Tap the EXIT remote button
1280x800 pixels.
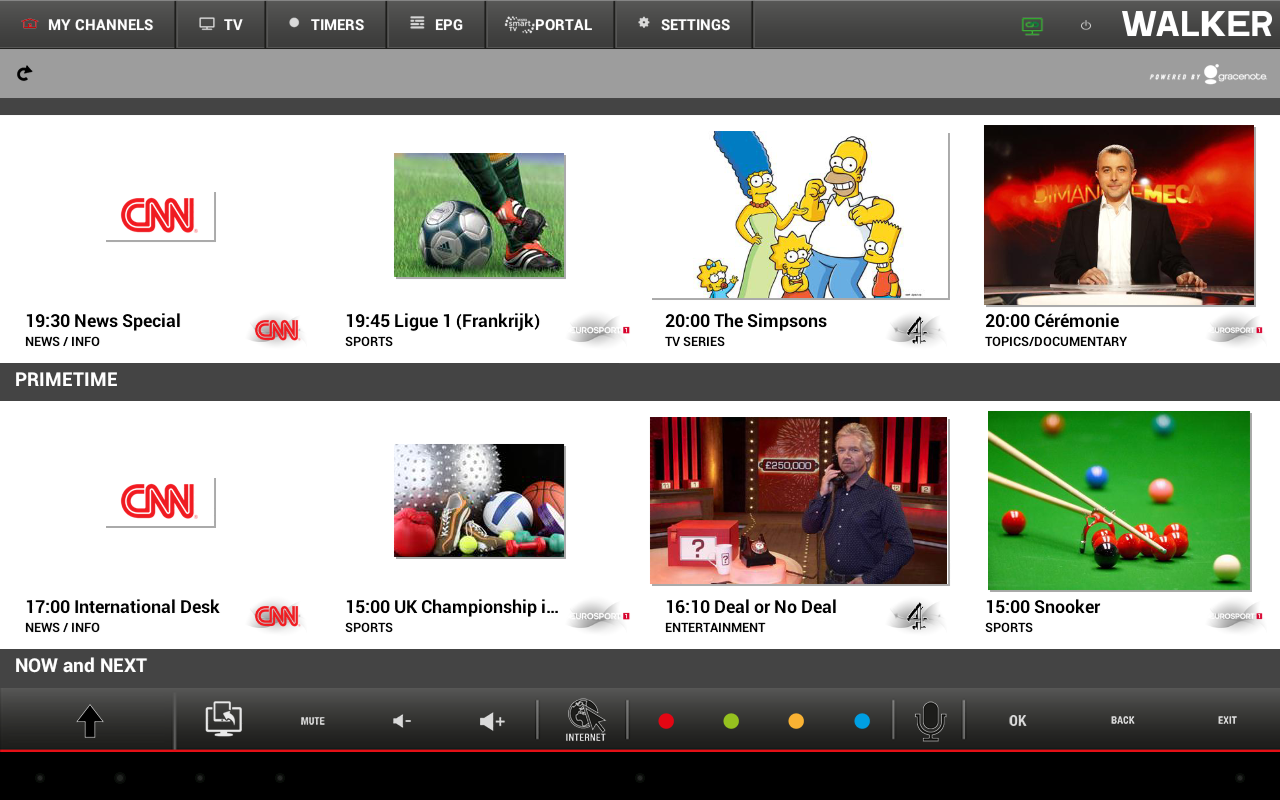point(1227,721)
